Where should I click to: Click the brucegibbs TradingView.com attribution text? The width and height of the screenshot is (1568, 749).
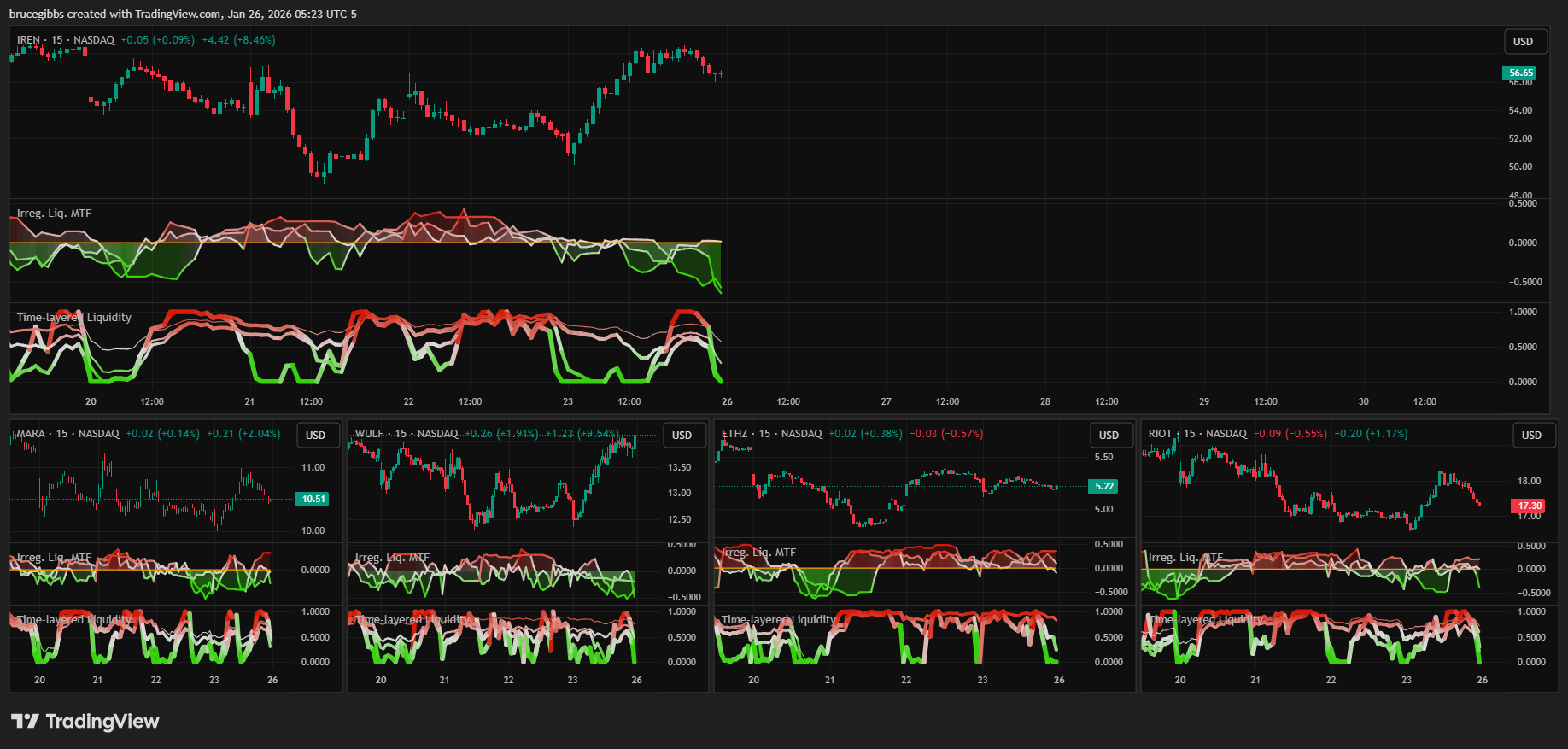coord(183,15)
